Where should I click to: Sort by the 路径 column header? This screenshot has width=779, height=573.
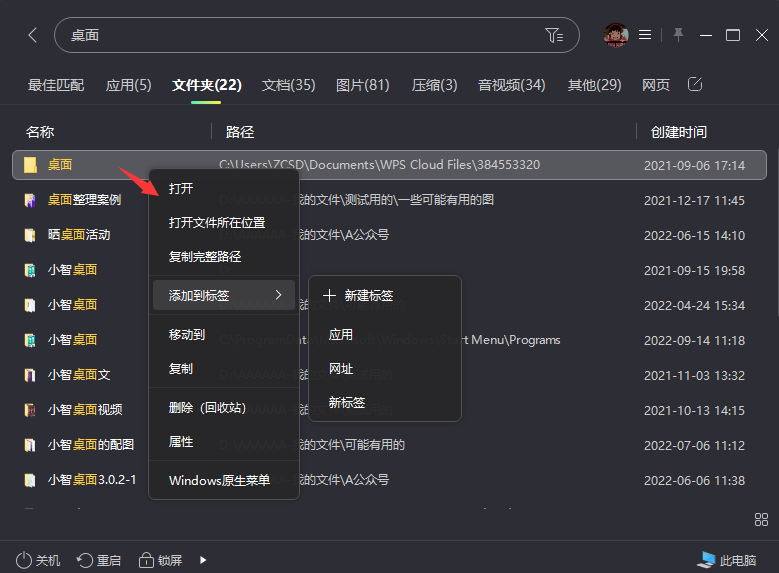(240, 132)
